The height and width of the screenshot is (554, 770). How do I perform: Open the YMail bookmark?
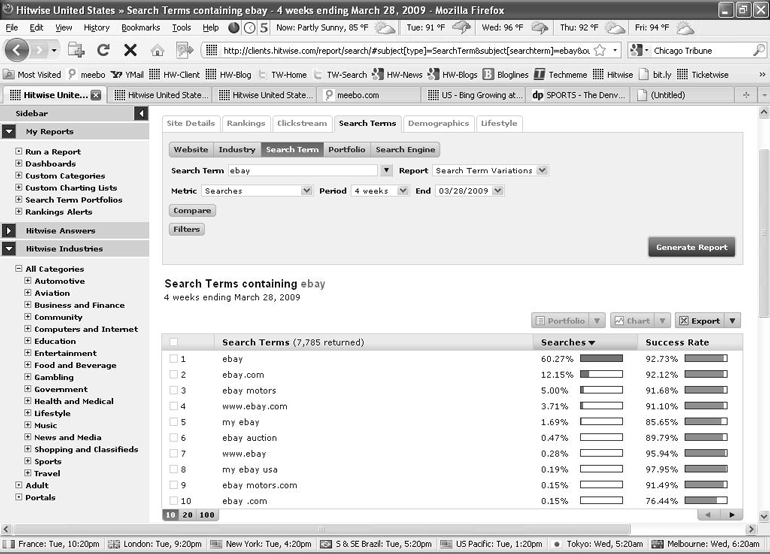[x=127, y=75]
